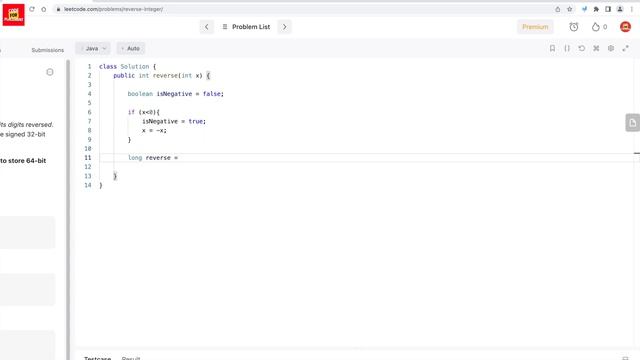The image size is (640, 360).
Task: Click line number 12 in the gutter
Action: coord(88,167)
